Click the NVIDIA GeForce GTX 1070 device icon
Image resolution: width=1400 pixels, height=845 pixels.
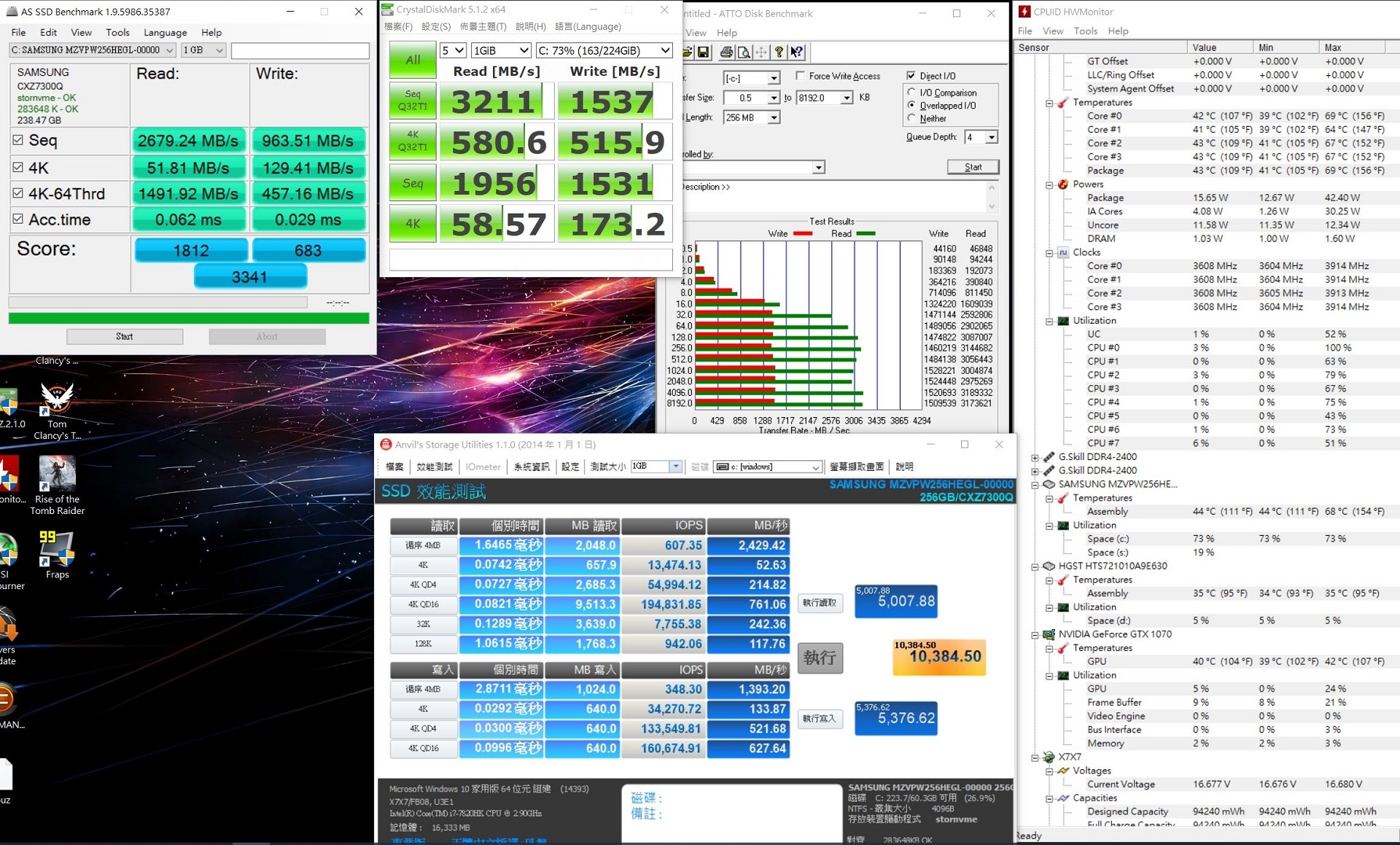pyautogui.click(x=1049, y=634)
